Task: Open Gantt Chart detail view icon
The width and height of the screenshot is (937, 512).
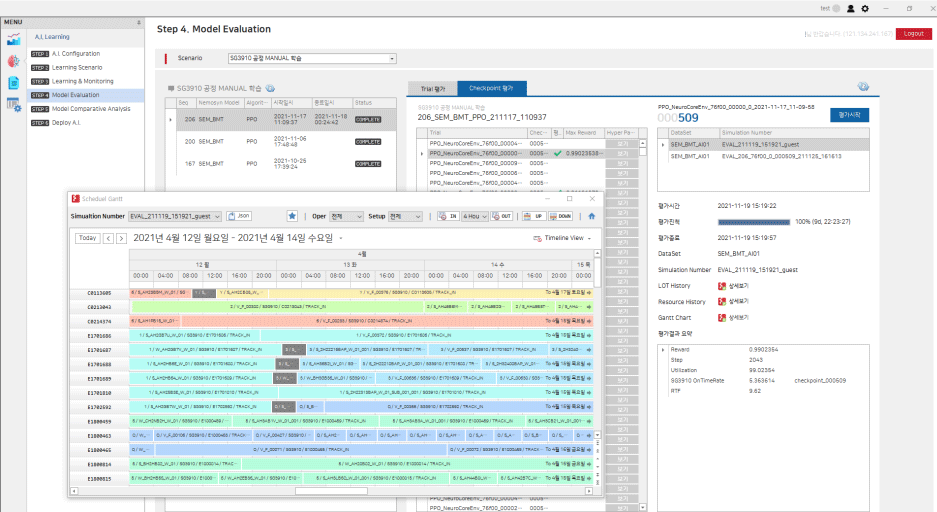Action: pos(722,316)
